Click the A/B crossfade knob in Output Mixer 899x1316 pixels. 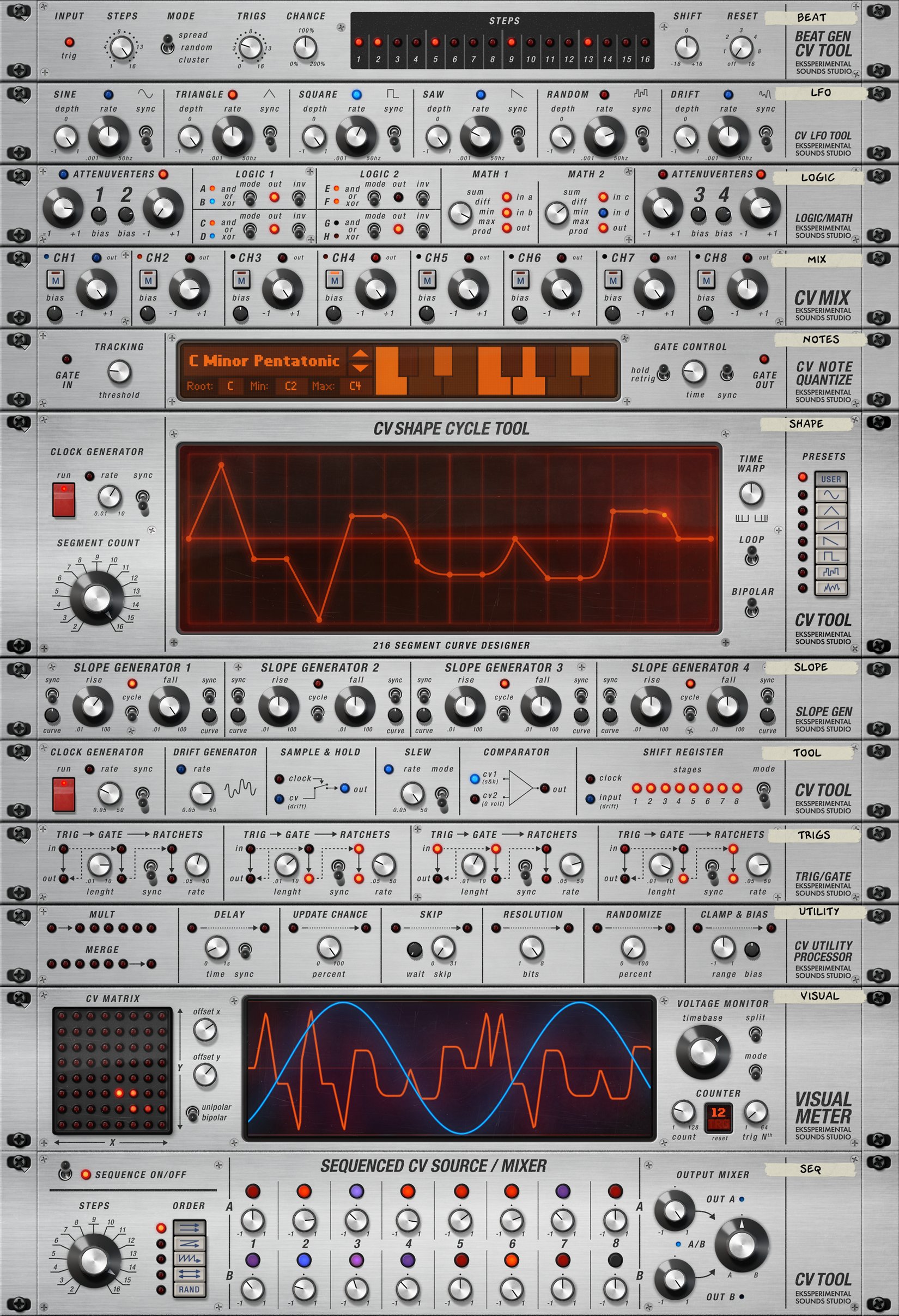point(741,1245)
